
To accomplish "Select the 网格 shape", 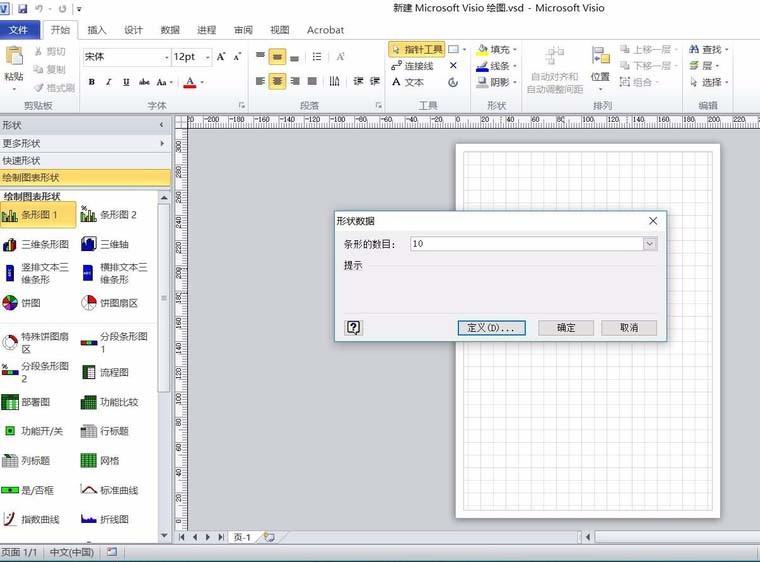I will 100,461.
